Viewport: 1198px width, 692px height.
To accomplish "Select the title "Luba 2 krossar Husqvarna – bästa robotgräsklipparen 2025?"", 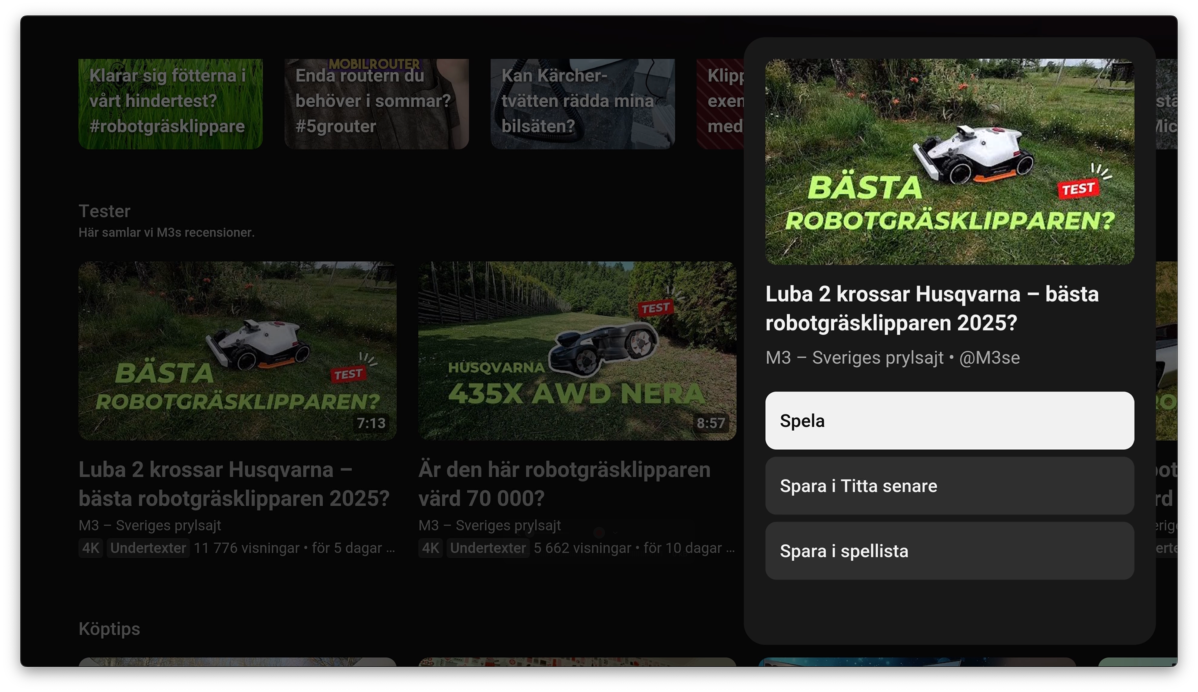I will [931, 309].
